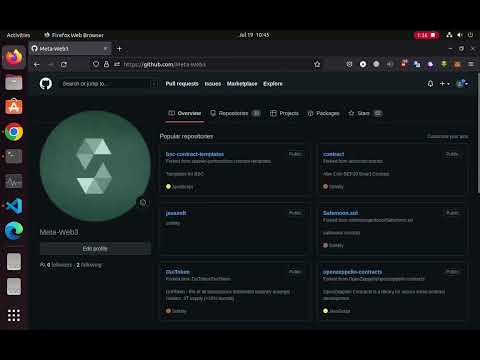The image size is (480, 360).
Task: Open the contract repository link
Action: click(333, 154)
